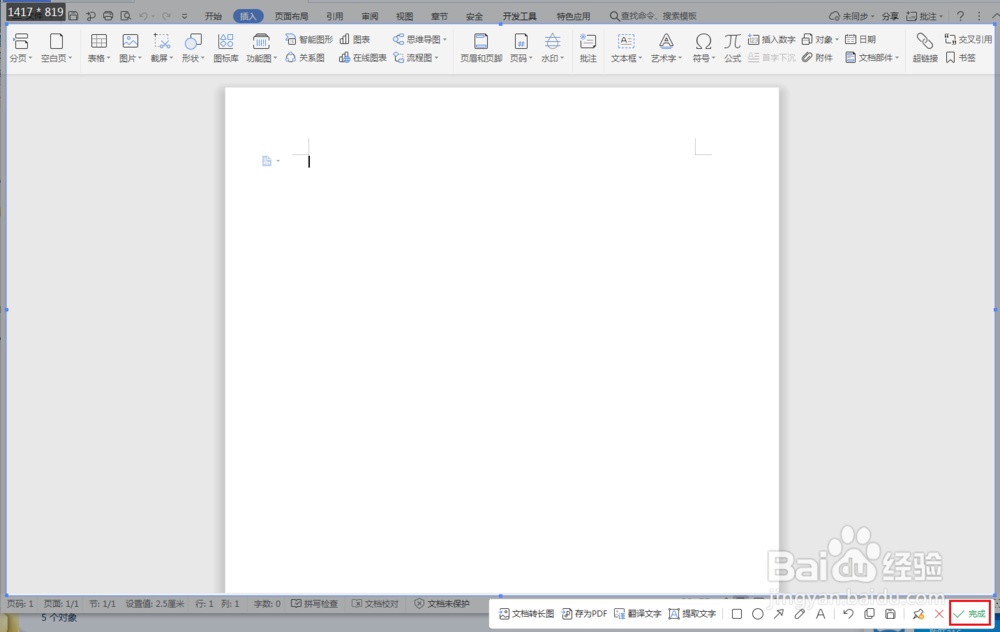This screenshot has height=632, width=1000.
Task: Select the ellipse annotation tool
Action: click(x=758, y=614)
